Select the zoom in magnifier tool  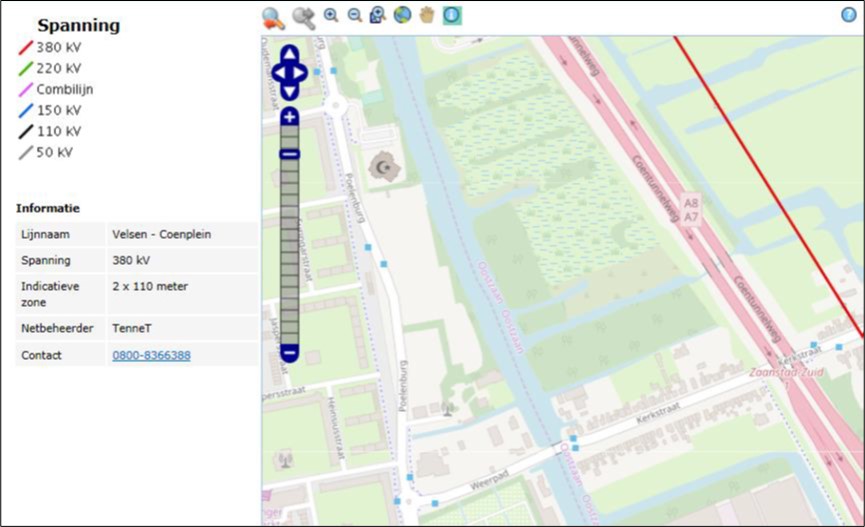coord(331,15)
